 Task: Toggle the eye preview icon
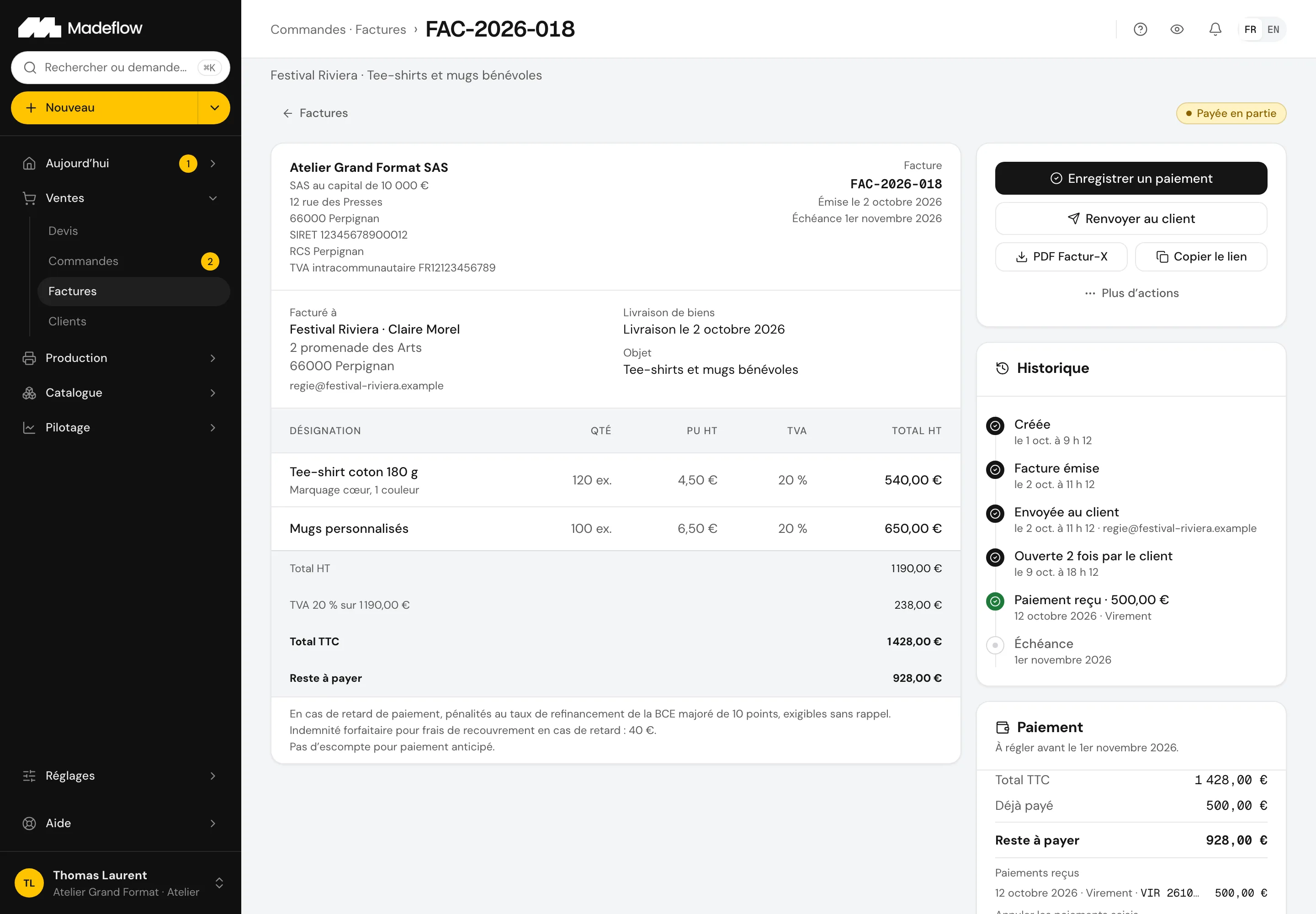pyautogui.click(x=1177, y=29)
